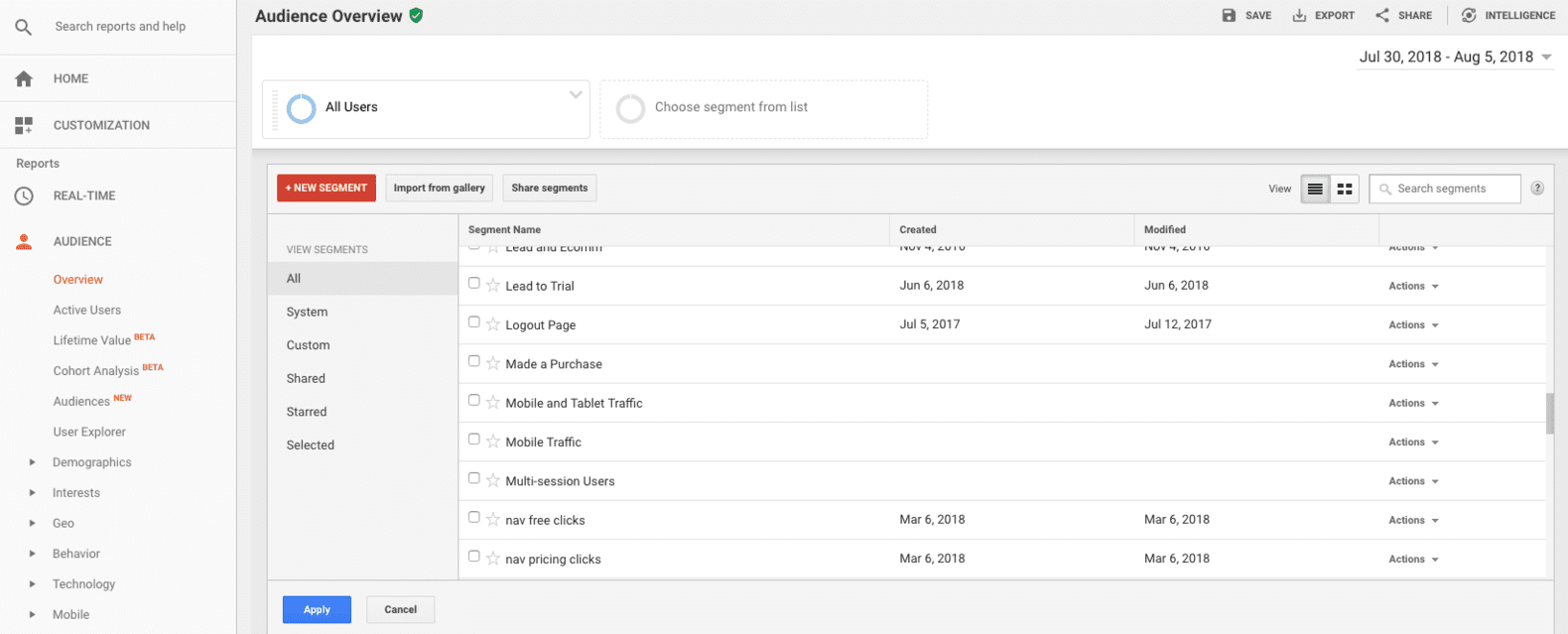This screenshot has width=1568, height=634.
Task: Open Customization dashboard icon
Action: click(x=24, y=125)
